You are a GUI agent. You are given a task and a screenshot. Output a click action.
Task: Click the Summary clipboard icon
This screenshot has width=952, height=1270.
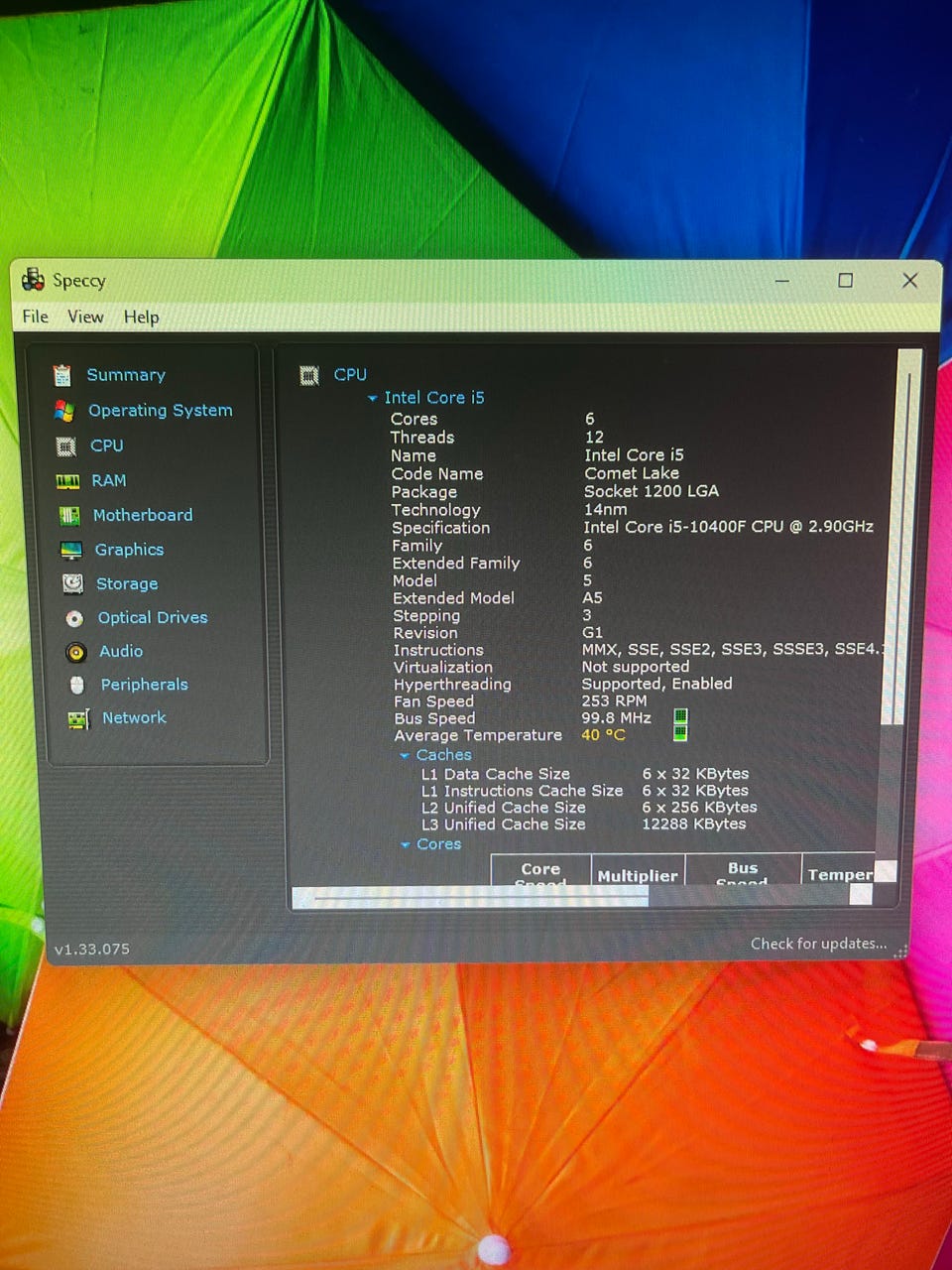coord(62,375)
